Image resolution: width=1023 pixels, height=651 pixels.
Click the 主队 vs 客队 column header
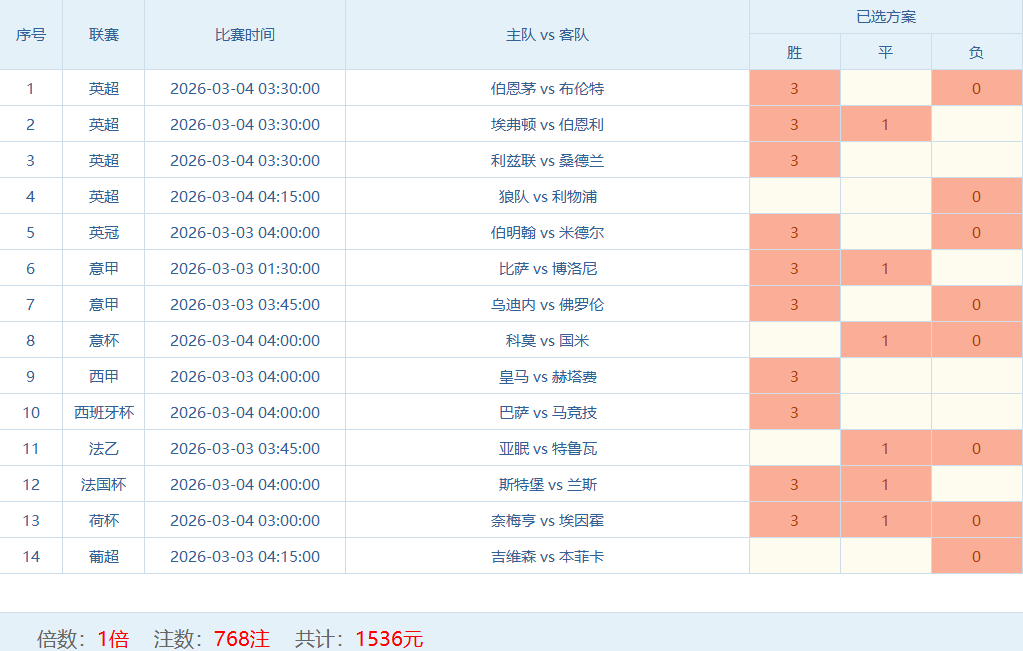pos(547,34)
